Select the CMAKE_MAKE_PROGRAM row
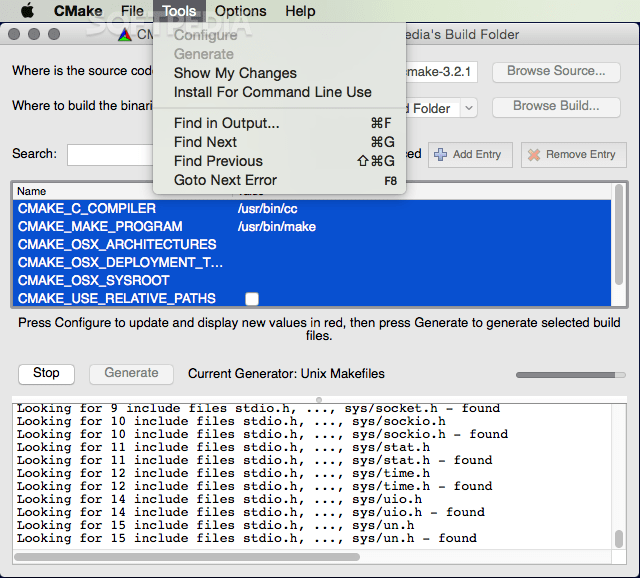The width and height of the screenshot is (640, 578). click(312, 227)
